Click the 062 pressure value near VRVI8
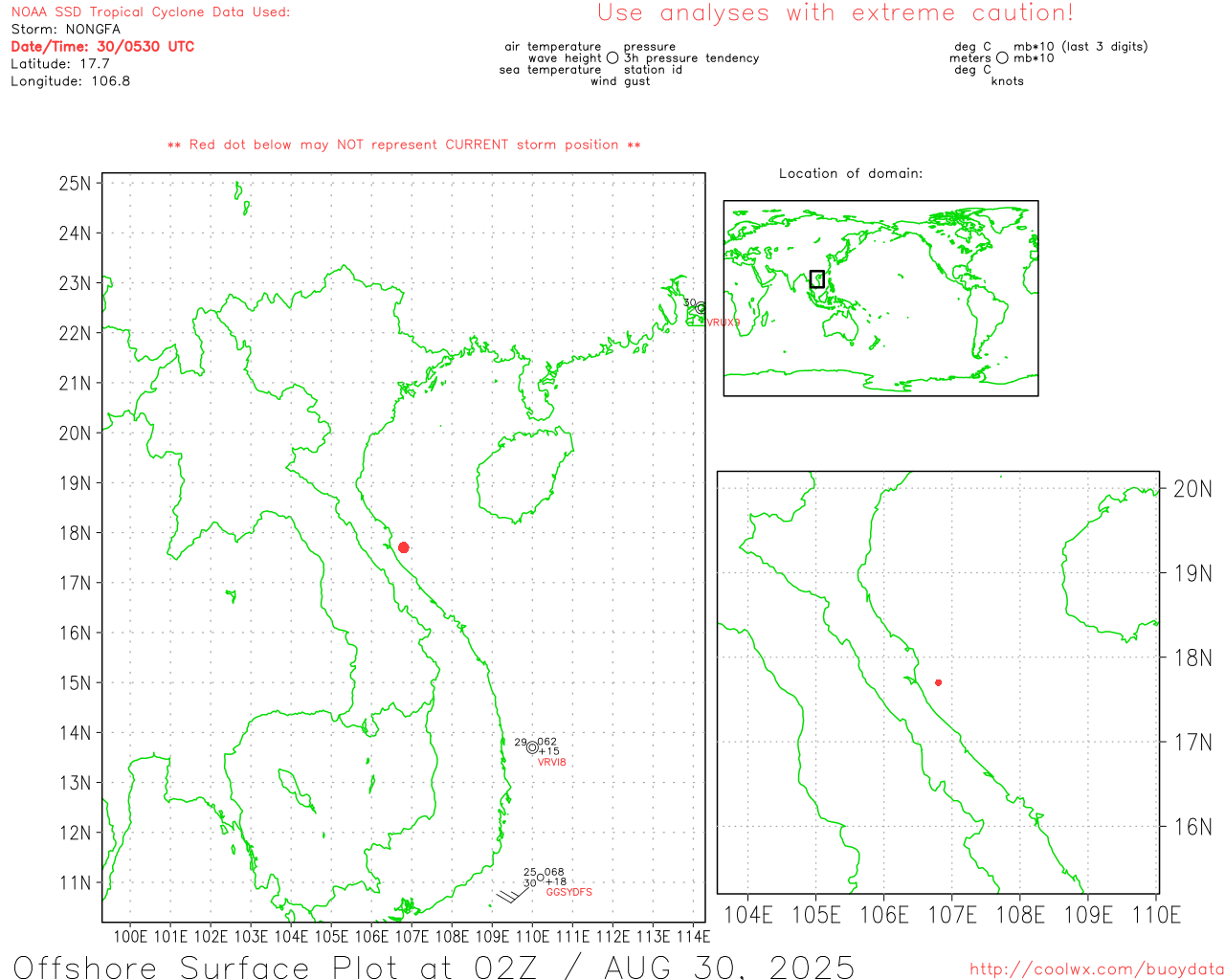This screenshot has height=980, width=1225. [547, 742]
